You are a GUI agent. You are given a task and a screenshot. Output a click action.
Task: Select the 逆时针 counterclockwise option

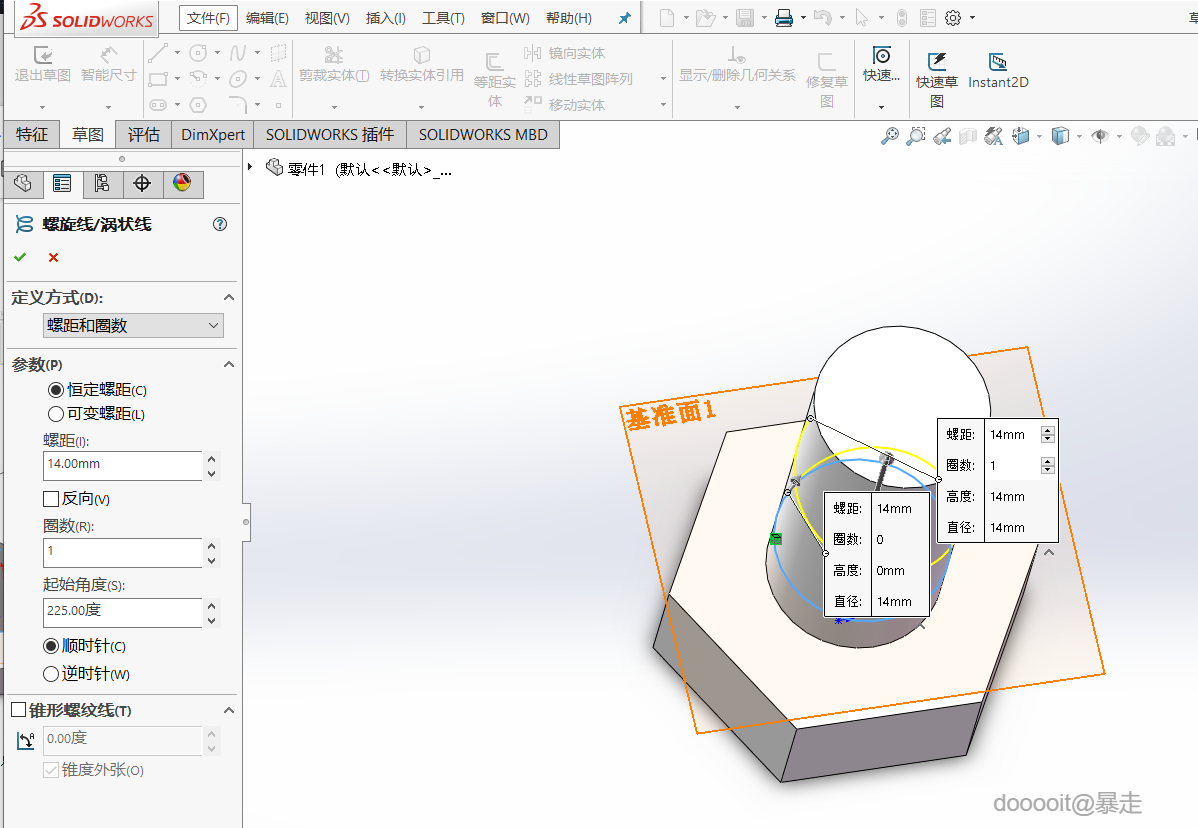click(x=52, y=674)
